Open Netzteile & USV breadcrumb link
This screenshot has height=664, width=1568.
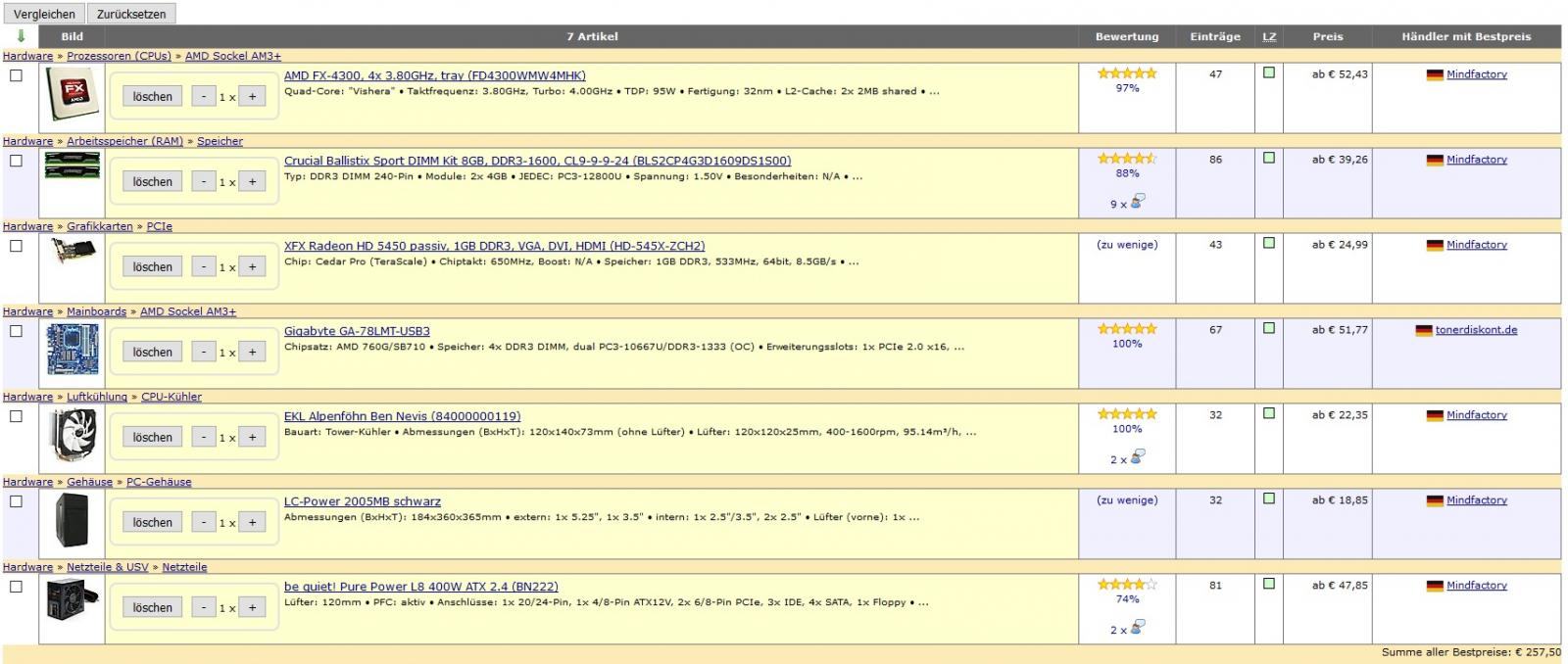click(x=107, y=567)
